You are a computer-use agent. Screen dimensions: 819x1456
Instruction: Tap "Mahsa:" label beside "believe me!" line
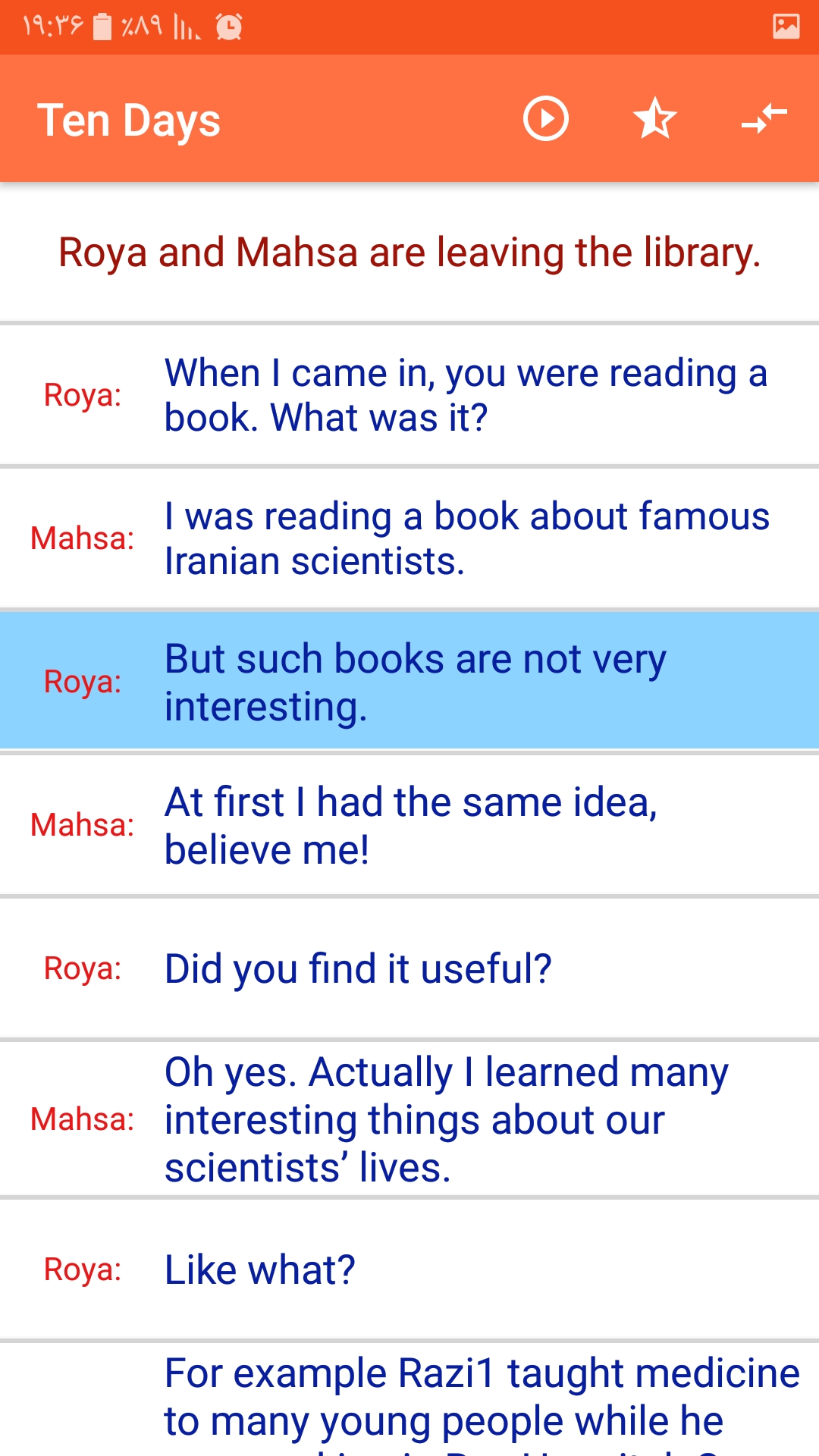click(x=82, y=825)
